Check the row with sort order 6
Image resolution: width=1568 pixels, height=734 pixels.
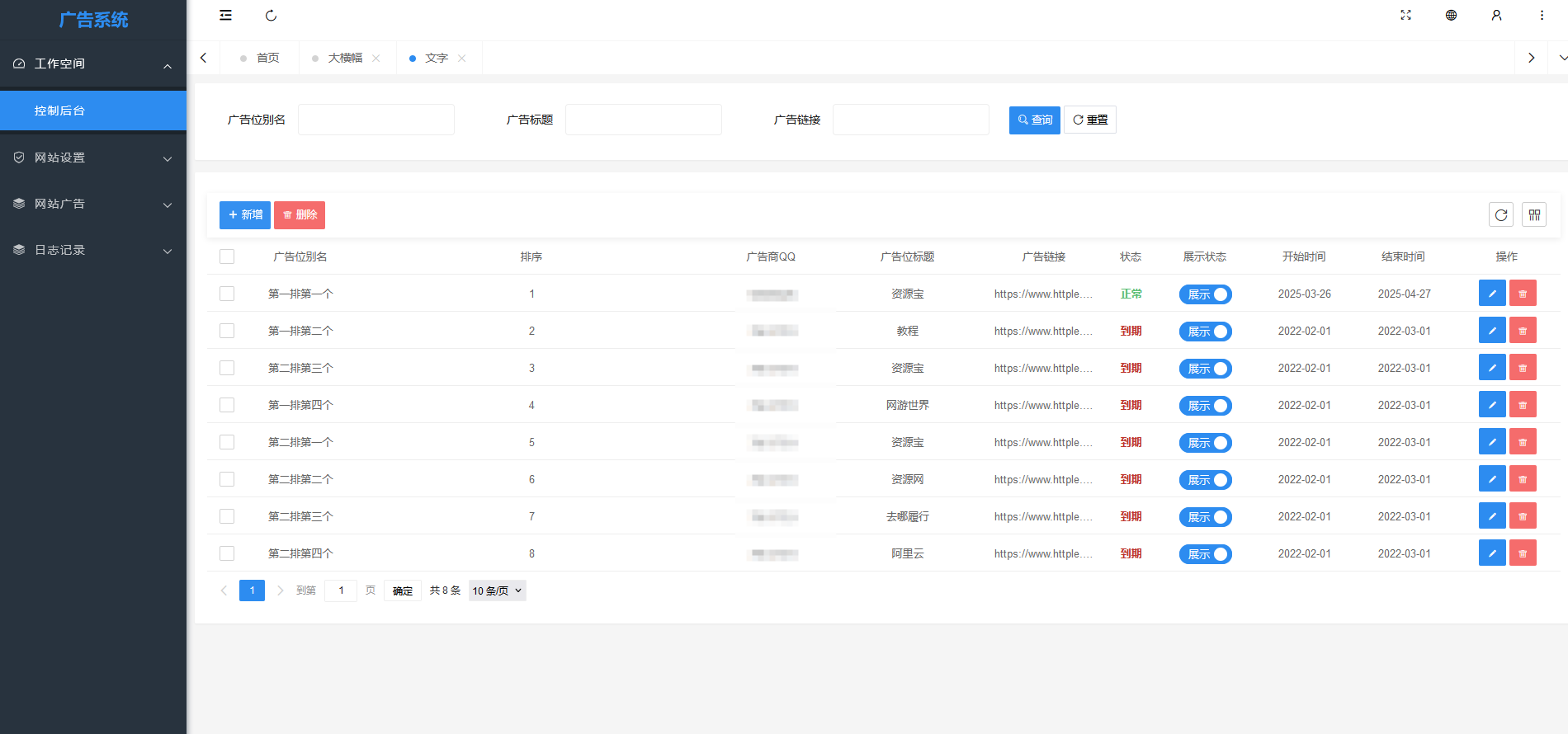227,479
